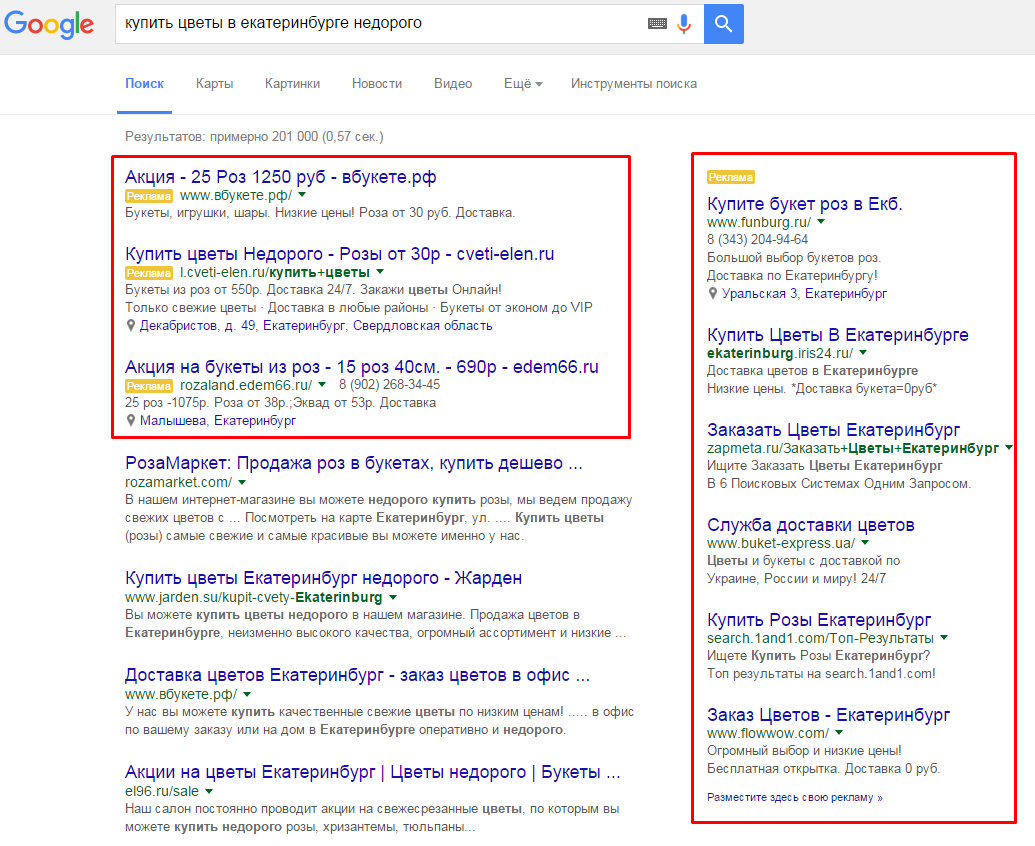Open Малышева, Екатеринбург map pin address
This screenshot has height=846, width=1035.
pos(218,420)
